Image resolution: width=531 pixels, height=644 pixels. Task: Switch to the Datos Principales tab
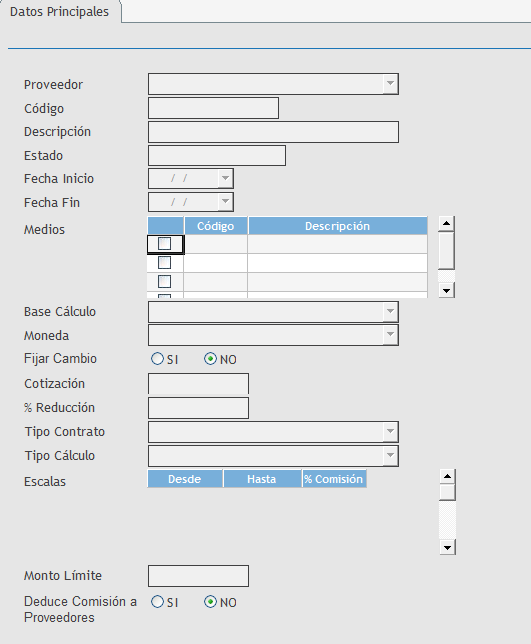[x=60, y=12]
